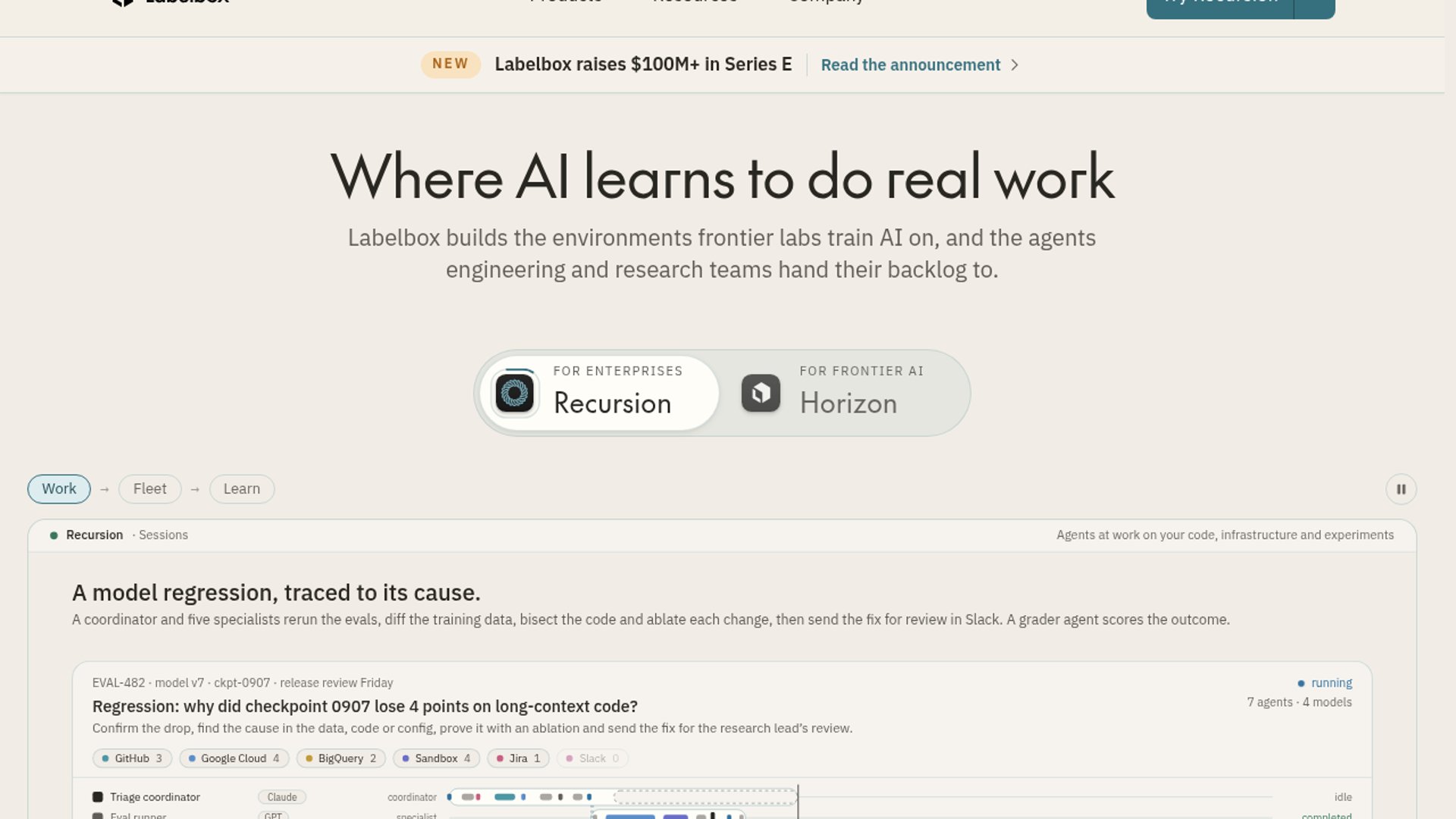
Task: Click the Triage coordinator row label
Action: pos(155,797)
